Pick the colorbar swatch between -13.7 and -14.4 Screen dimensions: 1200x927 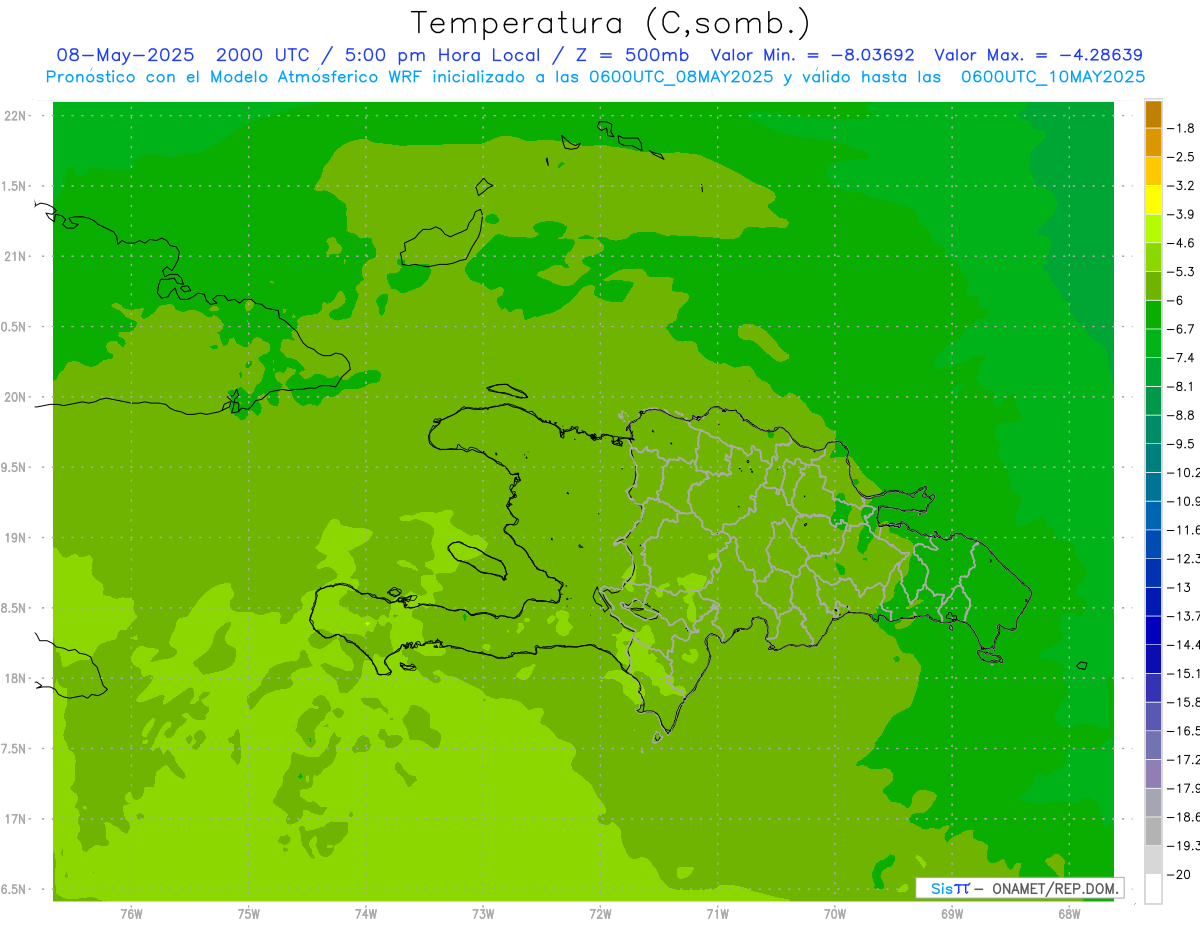click(1153, 631)
